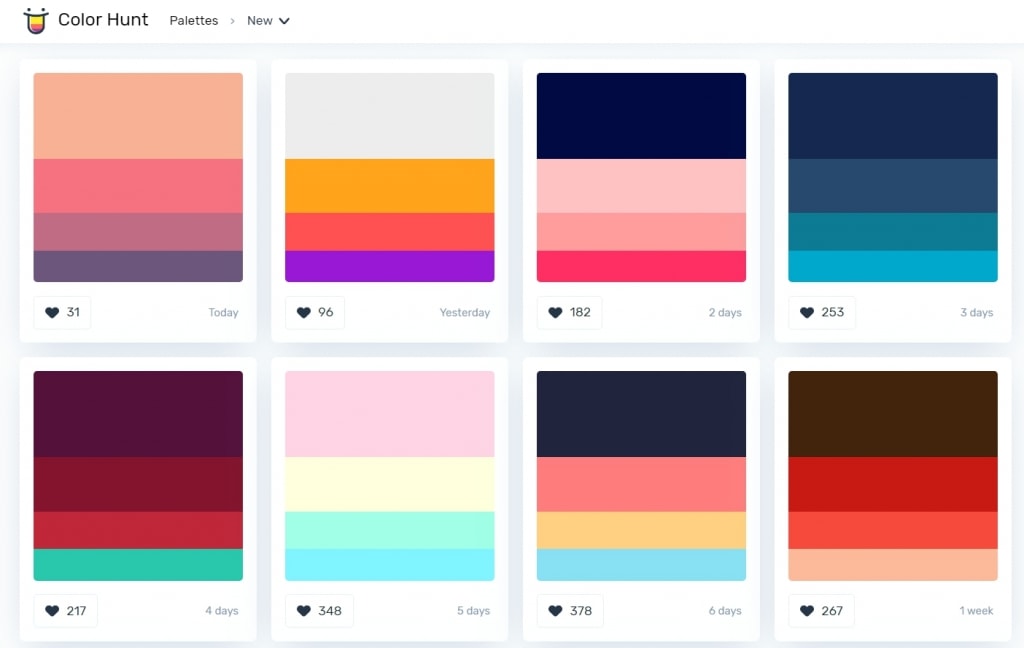Click the heart icon beside 96 likes

click(304, 312)
